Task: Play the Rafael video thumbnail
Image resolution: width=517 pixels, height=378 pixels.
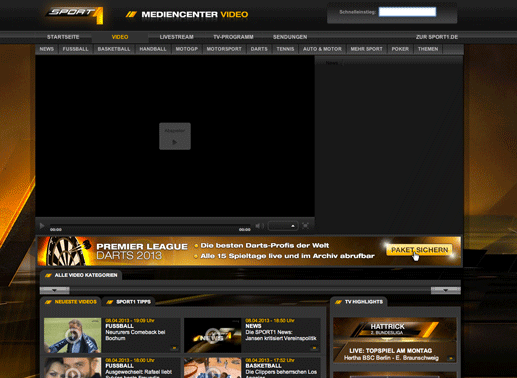Action: pos(72,368)
